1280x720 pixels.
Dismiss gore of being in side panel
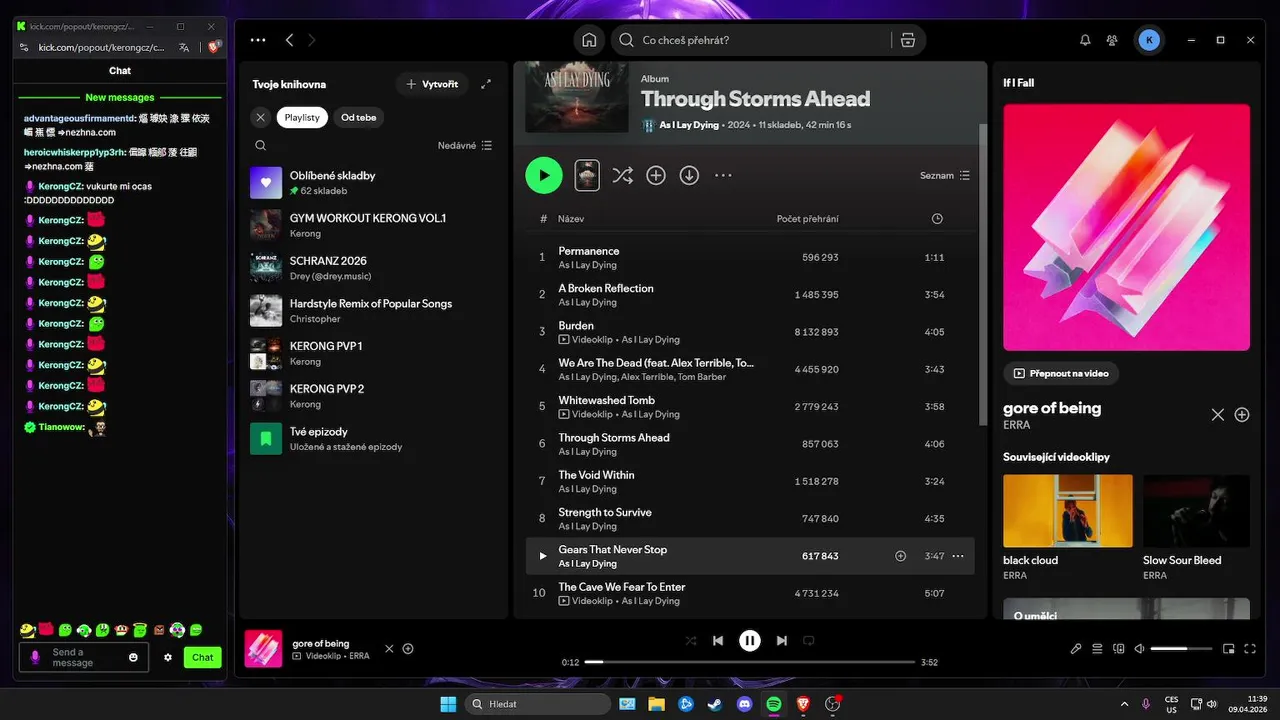pos(1217,414)
